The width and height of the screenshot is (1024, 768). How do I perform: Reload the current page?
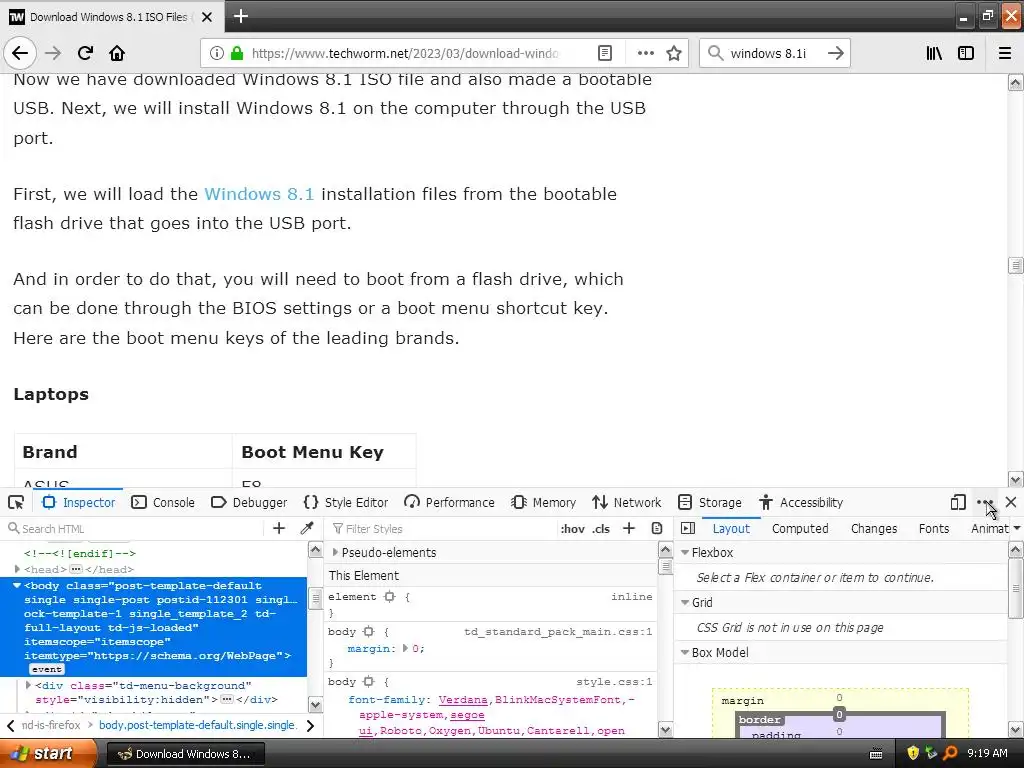(x=85, y=53)
